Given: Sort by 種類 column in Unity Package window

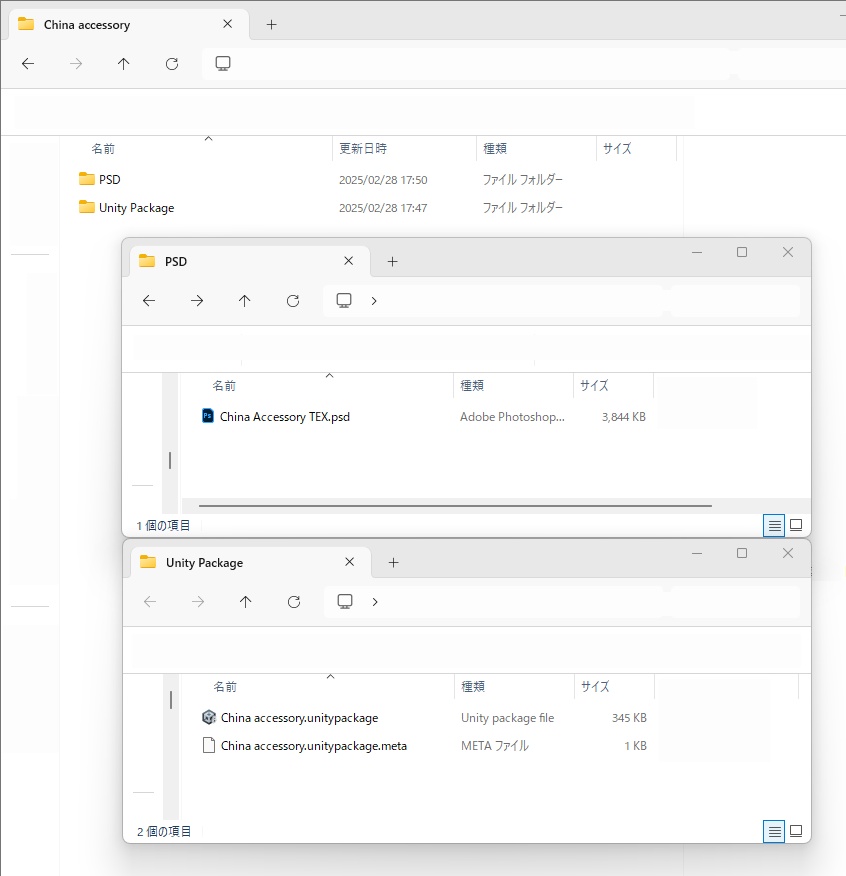Looking at the screenshot, I should point(473,687).
